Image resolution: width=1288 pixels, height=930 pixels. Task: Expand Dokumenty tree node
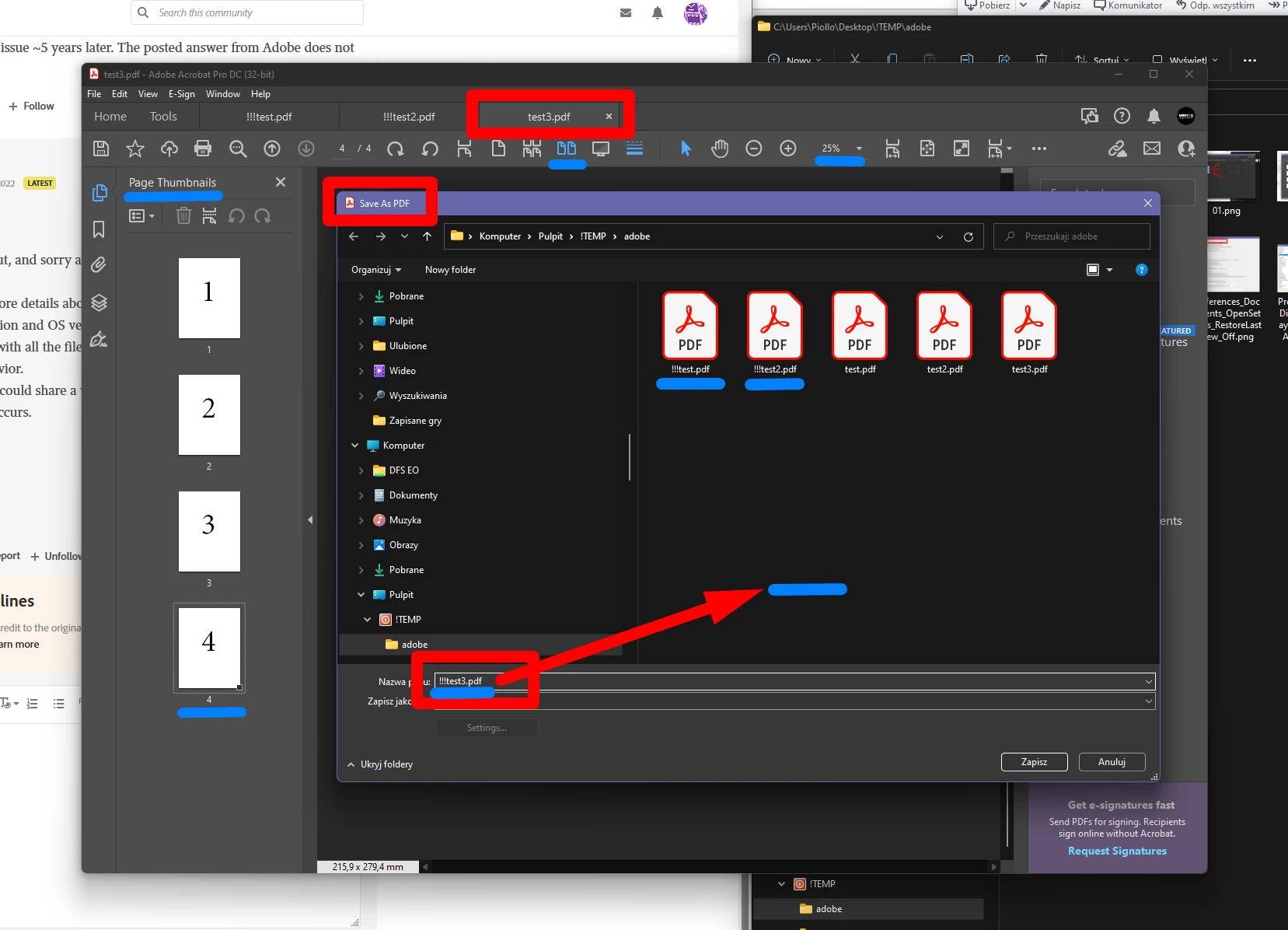point(361,495)
